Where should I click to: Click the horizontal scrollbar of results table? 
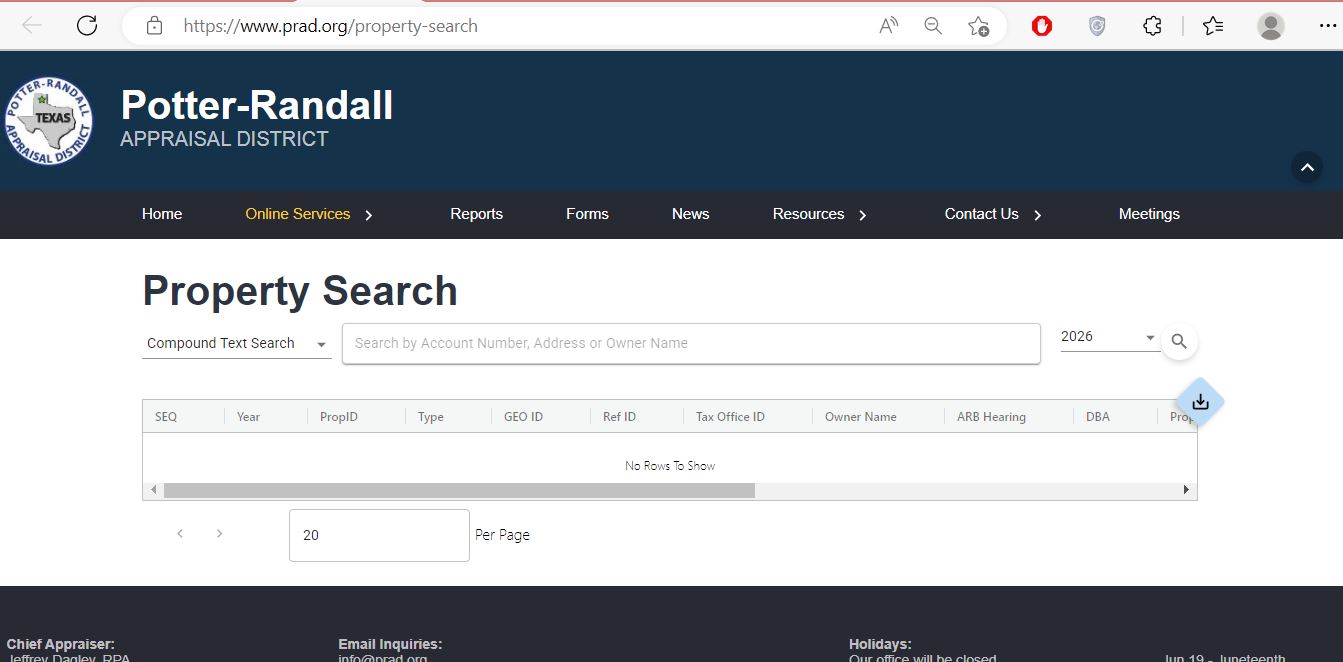coord(459,490)
